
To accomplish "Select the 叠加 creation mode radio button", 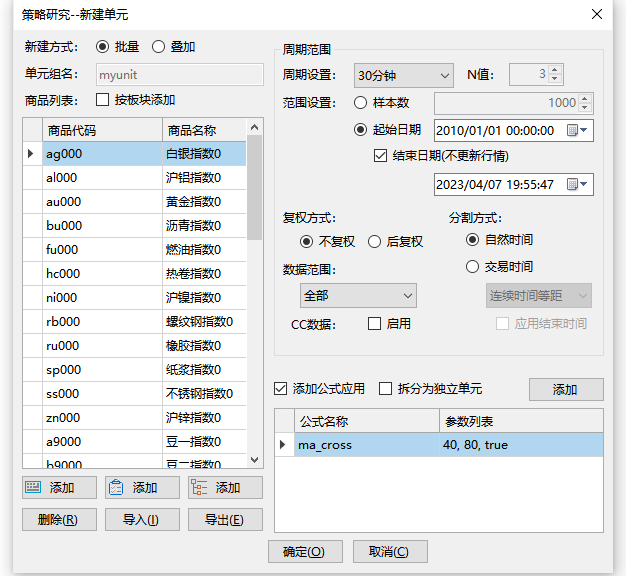I will tap(159, 46).
